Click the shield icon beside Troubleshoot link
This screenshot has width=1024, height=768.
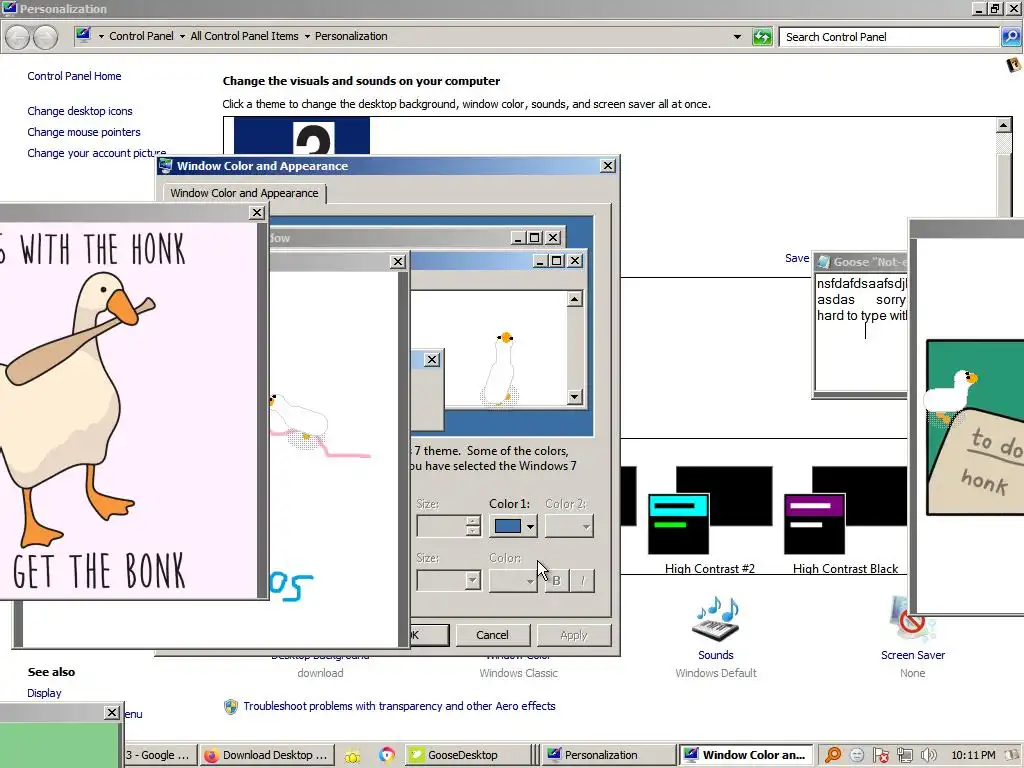coord(231,707)
